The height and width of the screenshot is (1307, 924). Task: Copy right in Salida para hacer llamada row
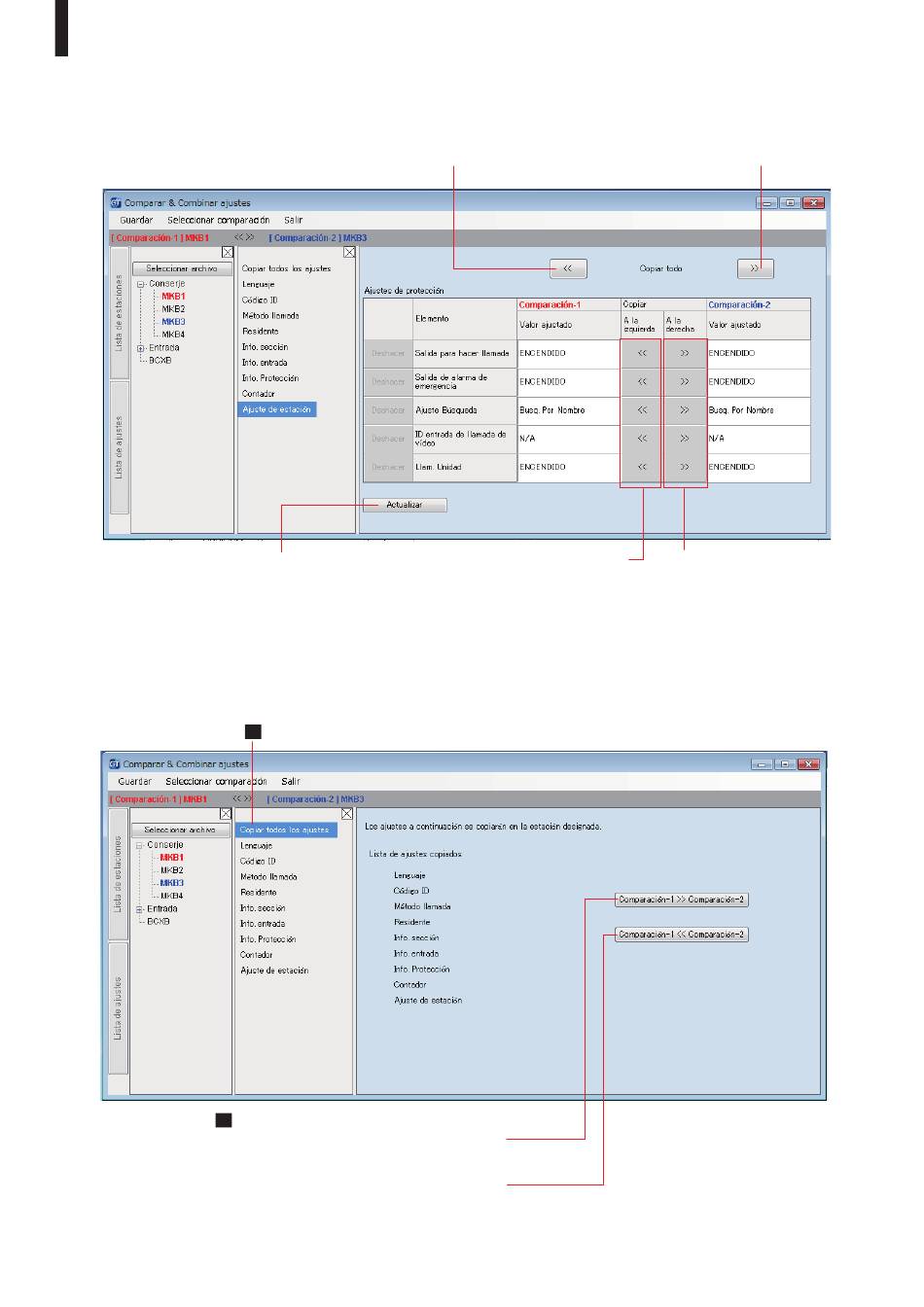pyautogui.click(x=685, y=354)
